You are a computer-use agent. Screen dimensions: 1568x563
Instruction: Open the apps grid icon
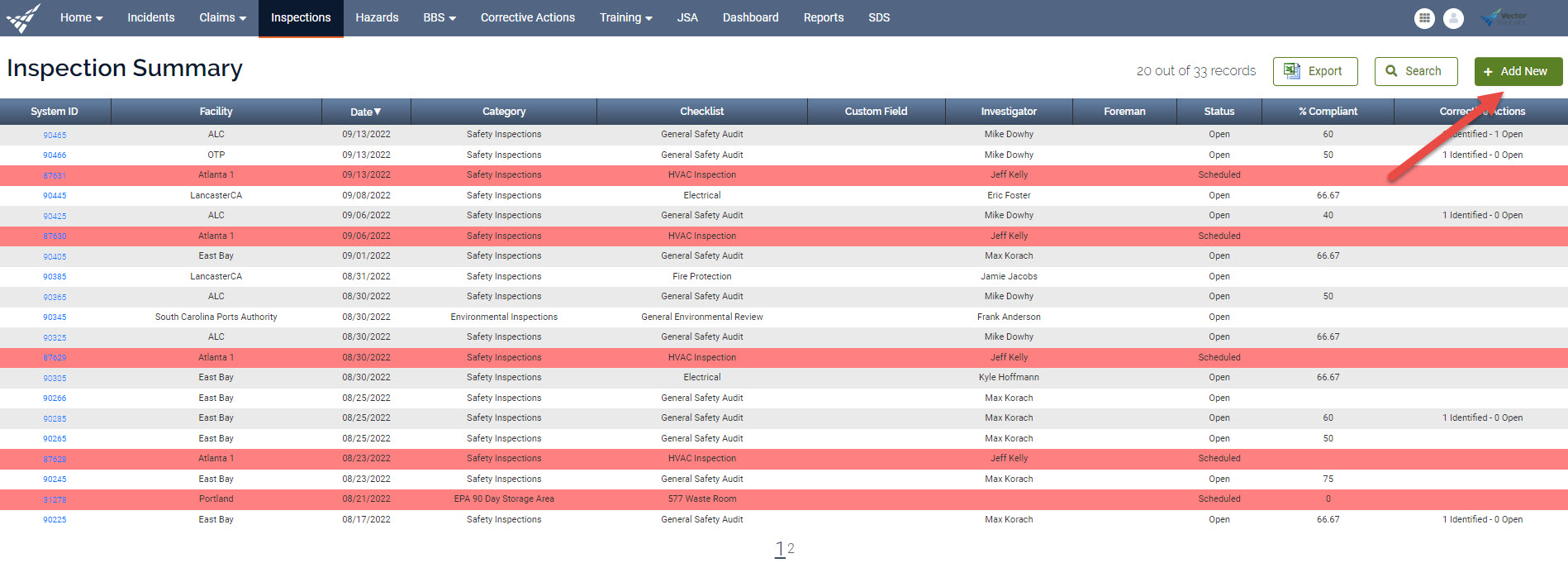(1424, 18)
